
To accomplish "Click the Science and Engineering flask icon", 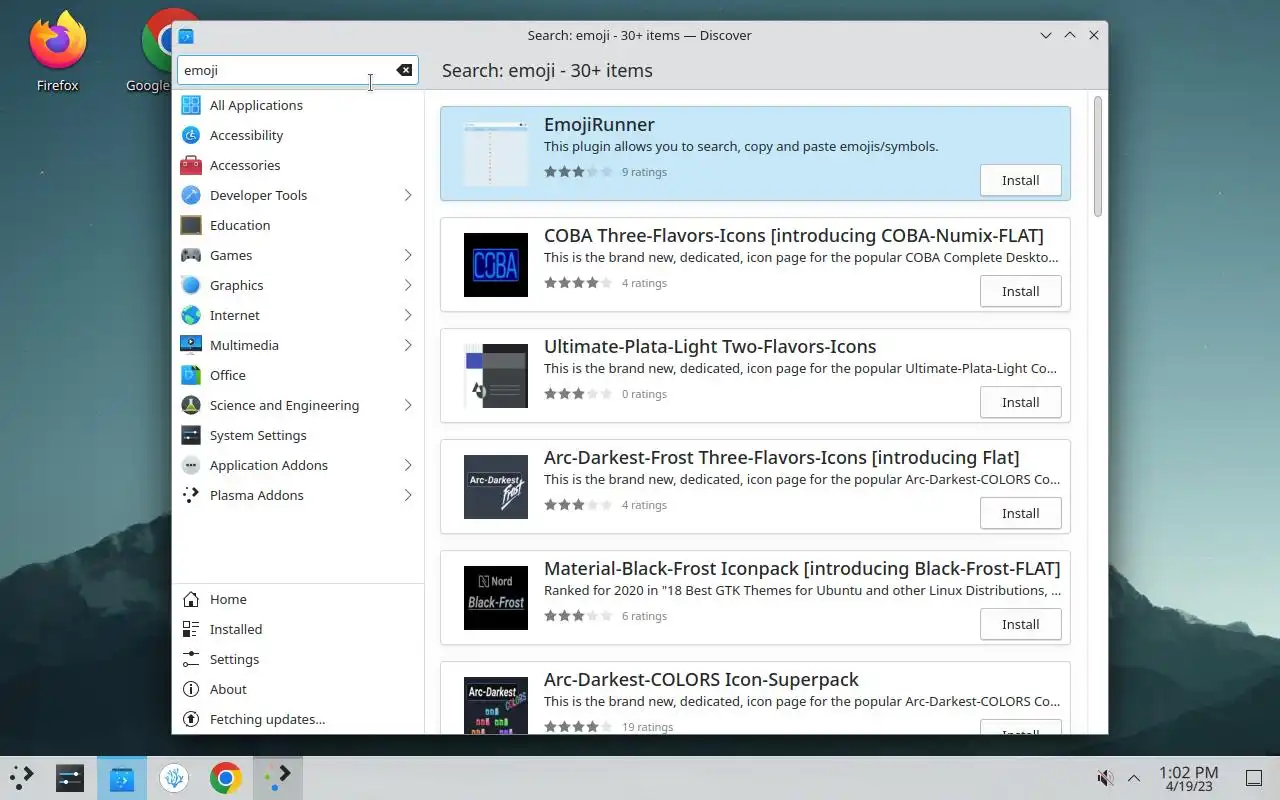I will tap(191, 405).
